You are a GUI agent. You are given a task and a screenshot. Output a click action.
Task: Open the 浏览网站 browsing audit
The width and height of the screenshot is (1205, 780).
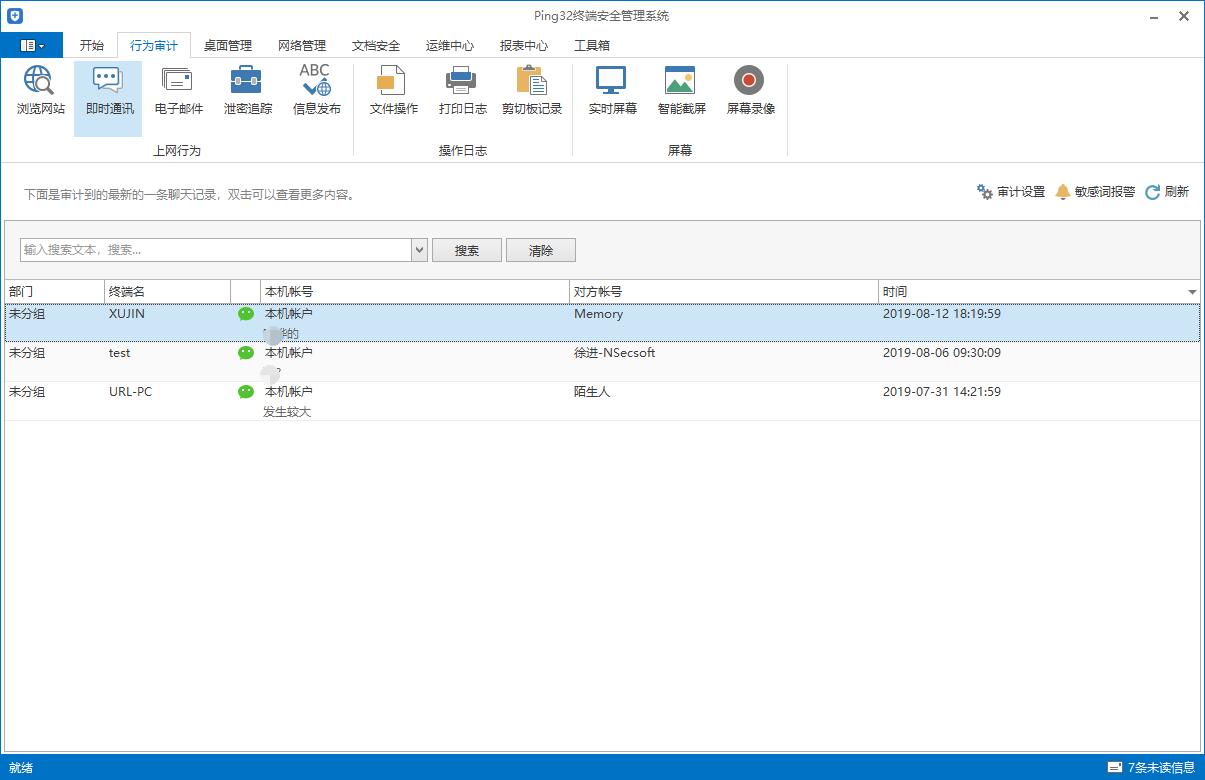tap(40, 91)
